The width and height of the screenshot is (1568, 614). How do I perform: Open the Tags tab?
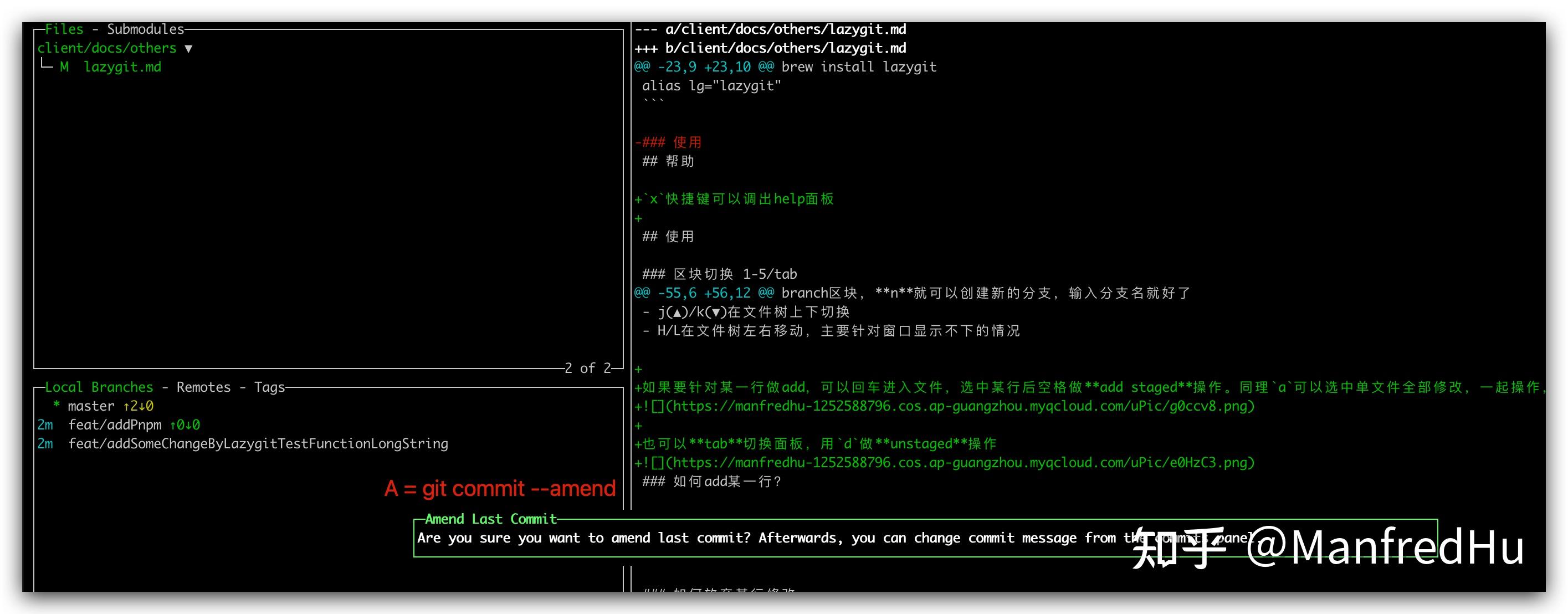point(269,387)
